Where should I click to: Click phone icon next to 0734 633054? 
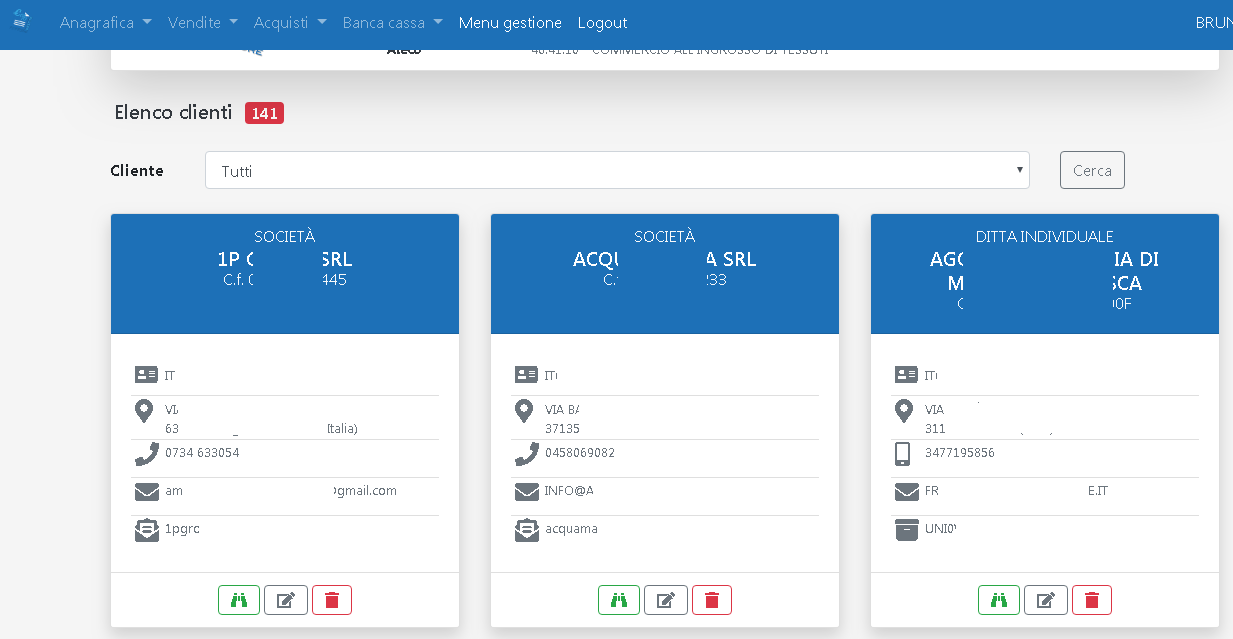coord(146,453)
